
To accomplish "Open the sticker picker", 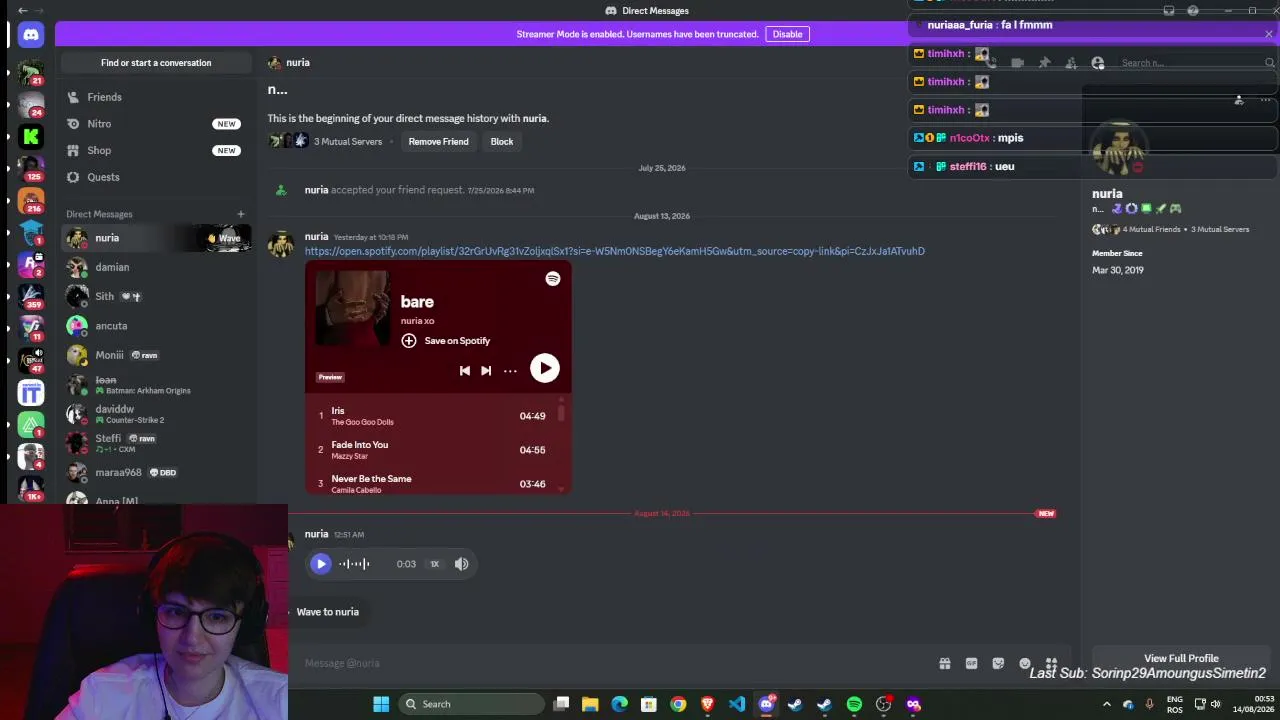I will pos(998,663).
